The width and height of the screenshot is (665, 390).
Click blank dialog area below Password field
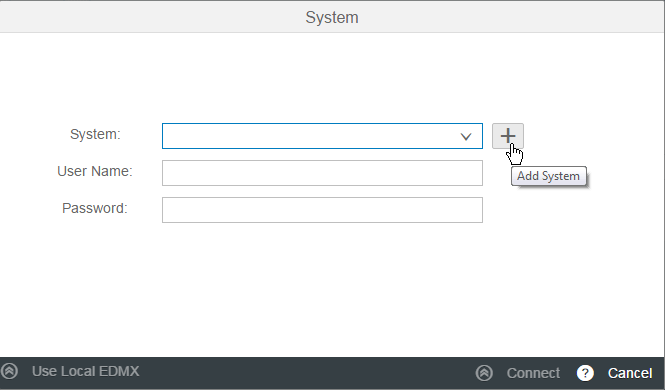(322, 288)
